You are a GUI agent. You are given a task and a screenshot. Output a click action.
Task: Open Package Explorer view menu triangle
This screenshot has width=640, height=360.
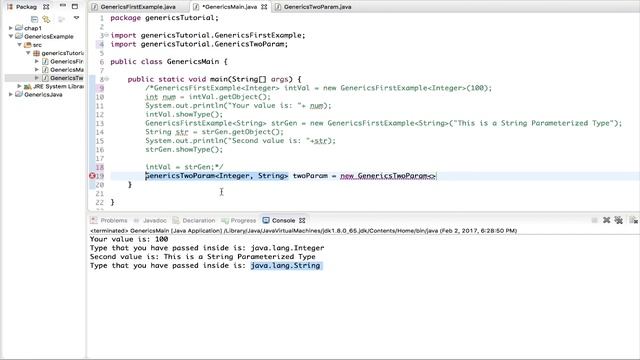click(76, 18)
